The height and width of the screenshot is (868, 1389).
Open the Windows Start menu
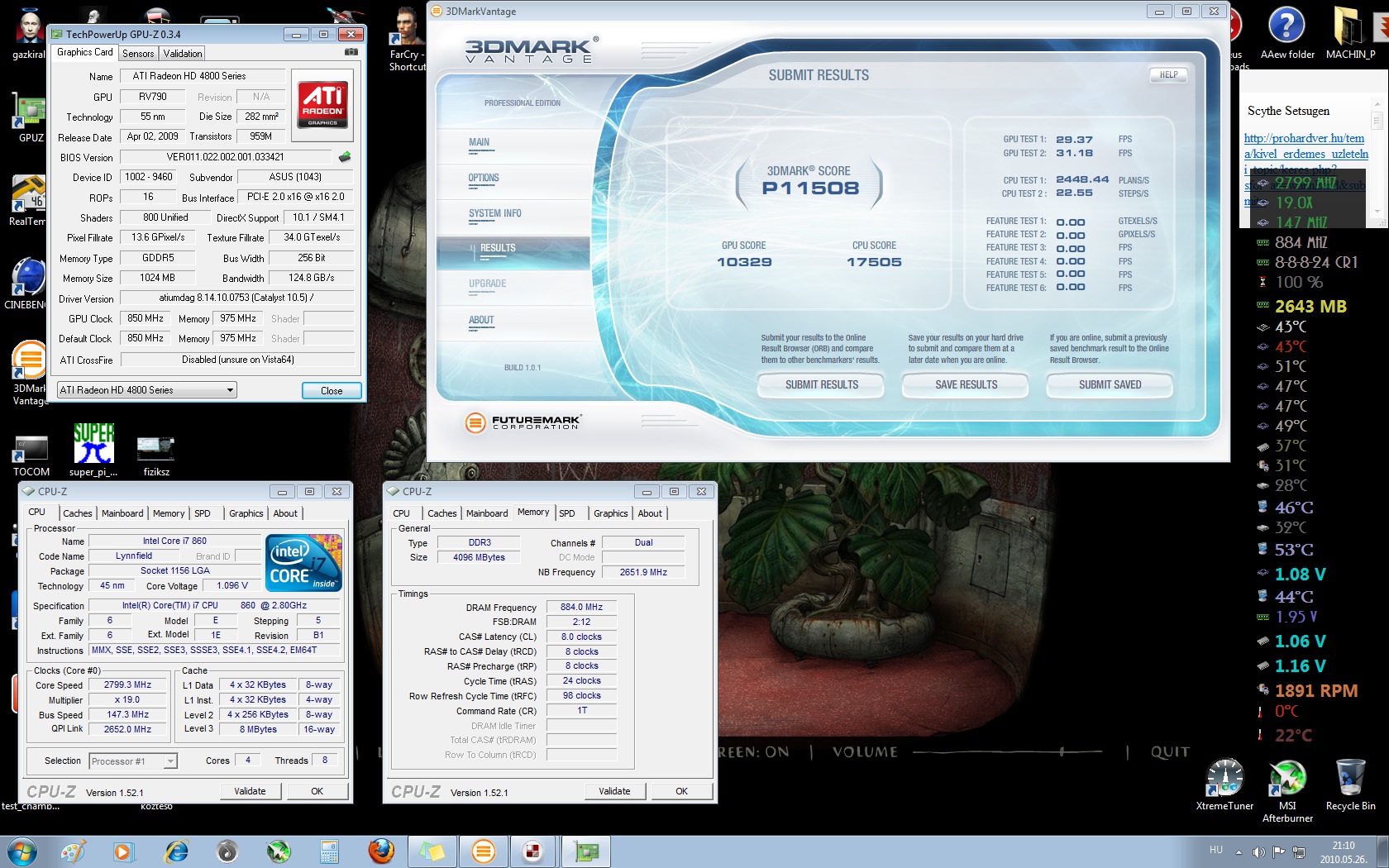coord(21,851)
